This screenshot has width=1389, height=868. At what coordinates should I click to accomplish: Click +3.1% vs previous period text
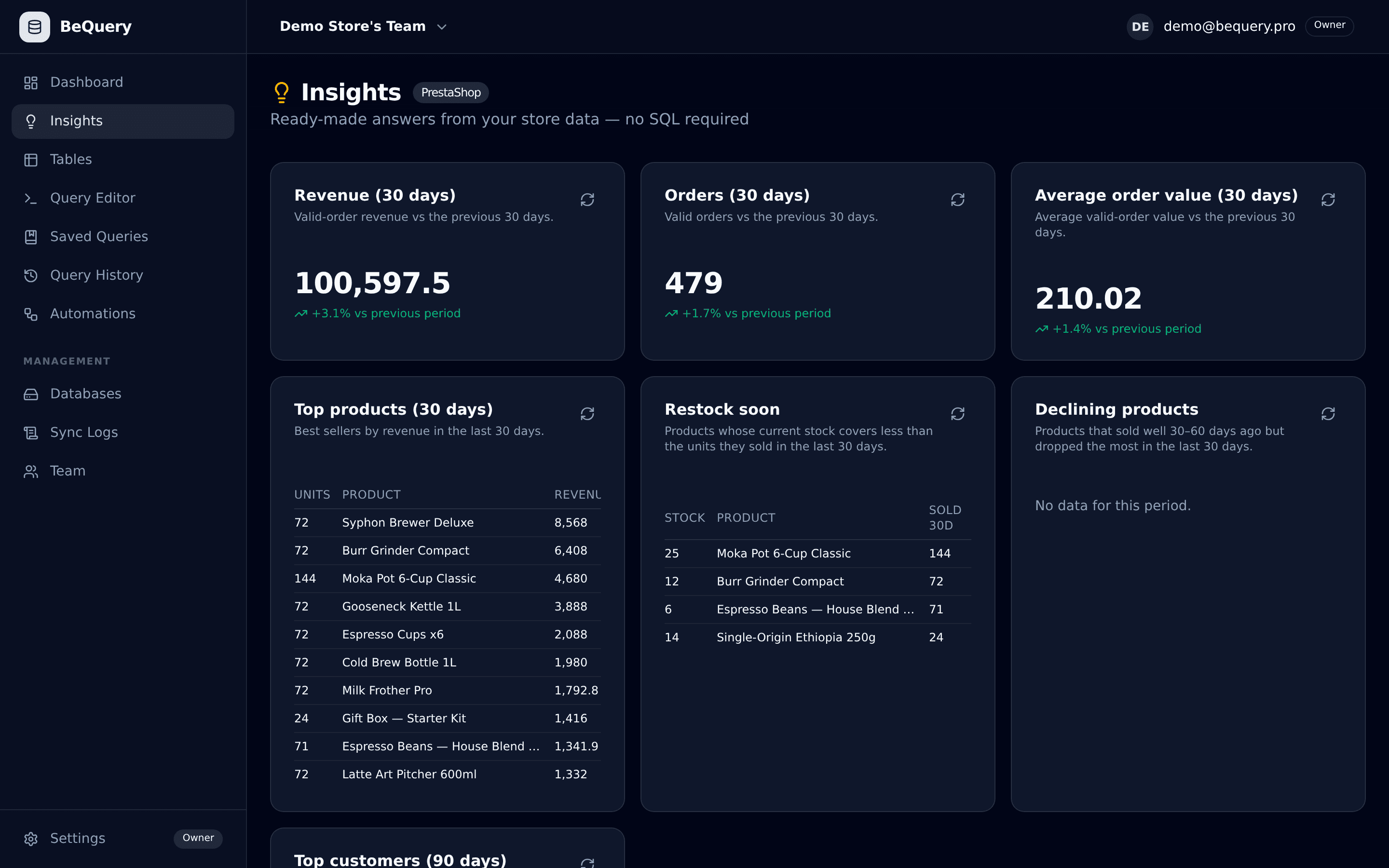click(x=386, y=313)
